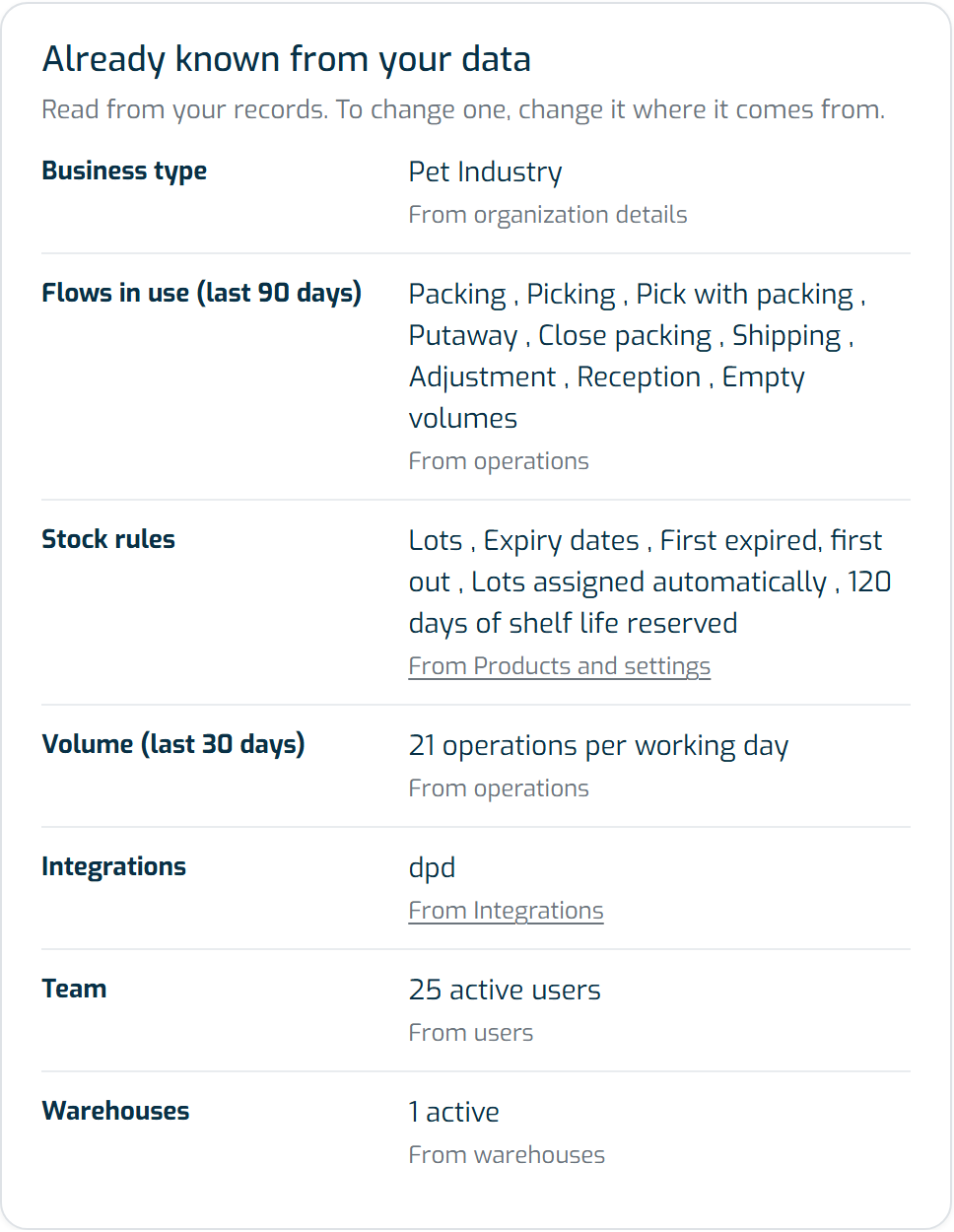Click the Lots assigned automatically text
954x1232 pixels.
click(x=648, y=582)
